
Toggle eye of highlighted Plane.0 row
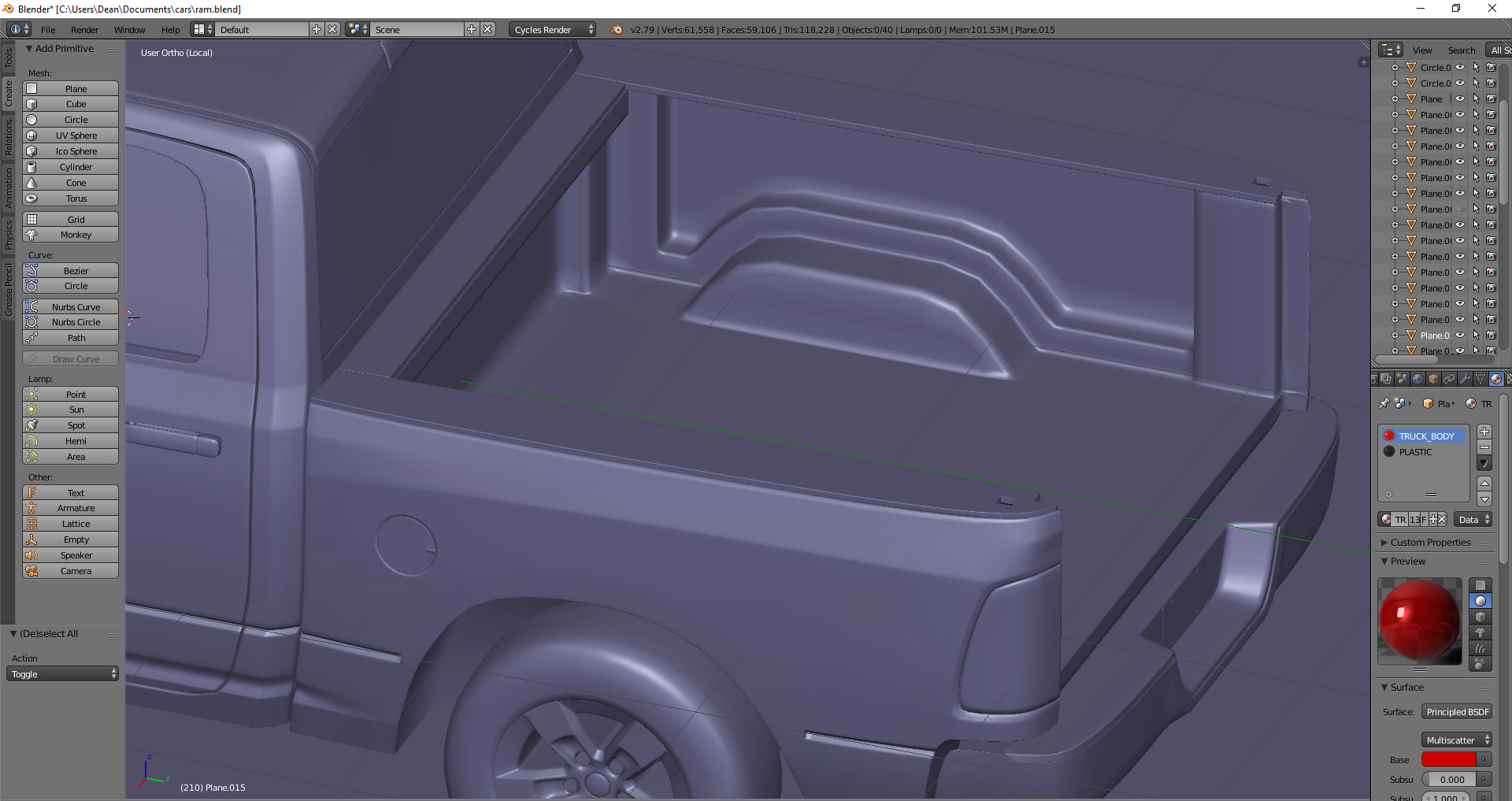[x=1460, y=335]
